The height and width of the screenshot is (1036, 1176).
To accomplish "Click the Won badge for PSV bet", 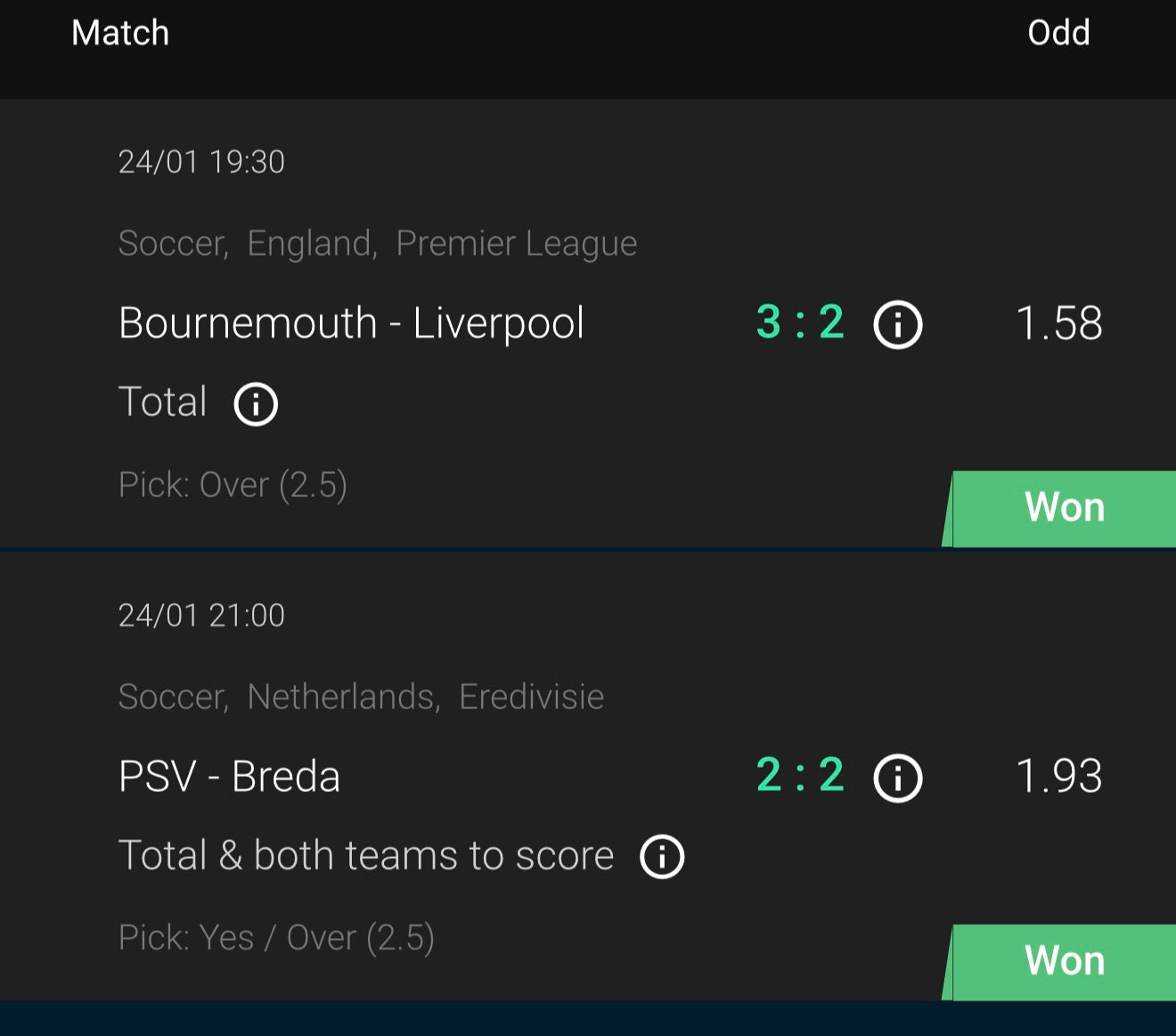I will click(x=1064, y=961).
